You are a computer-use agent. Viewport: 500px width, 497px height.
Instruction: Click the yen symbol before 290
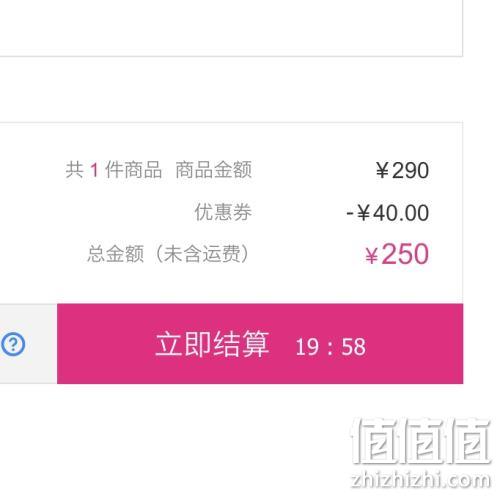(x=382, y=170)
